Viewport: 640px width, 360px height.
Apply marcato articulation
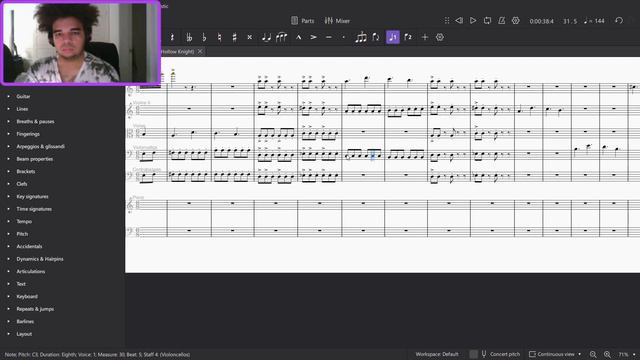298,37
